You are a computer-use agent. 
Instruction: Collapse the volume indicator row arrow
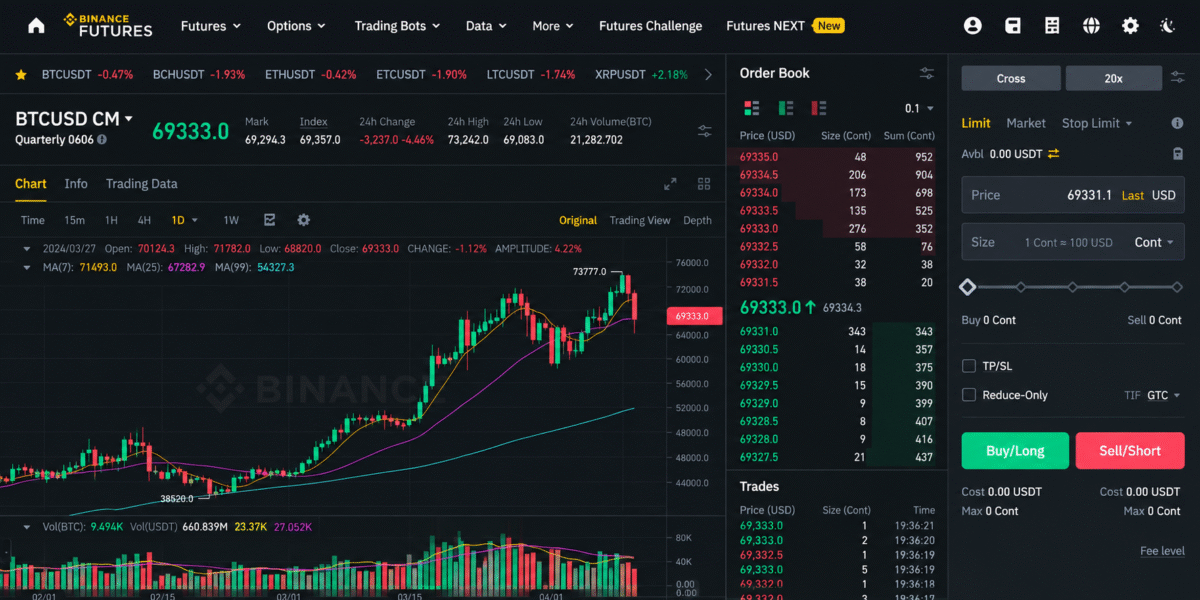pyautogui.click(x=27, y=526)
